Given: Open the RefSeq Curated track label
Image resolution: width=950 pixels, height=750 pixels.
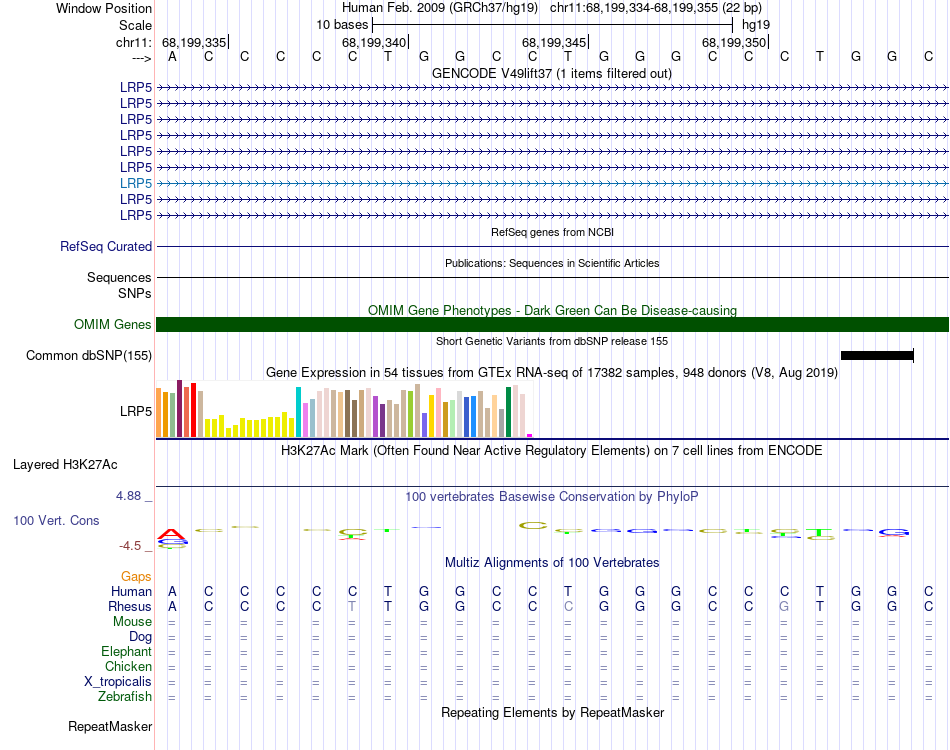Looking at the screenshot, I should [x=106, y=247].
